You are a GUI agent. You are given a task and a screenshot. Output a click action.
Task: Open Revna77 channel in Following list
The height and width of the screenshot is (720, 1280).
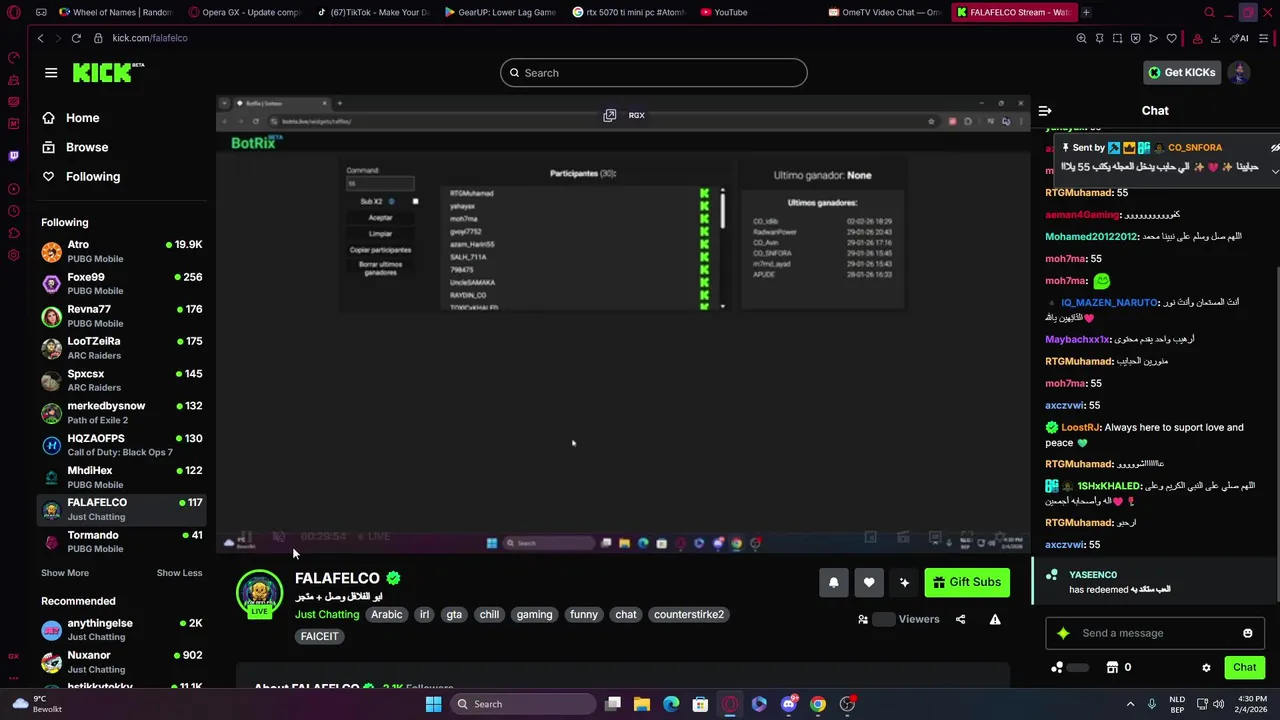point(121,316)
